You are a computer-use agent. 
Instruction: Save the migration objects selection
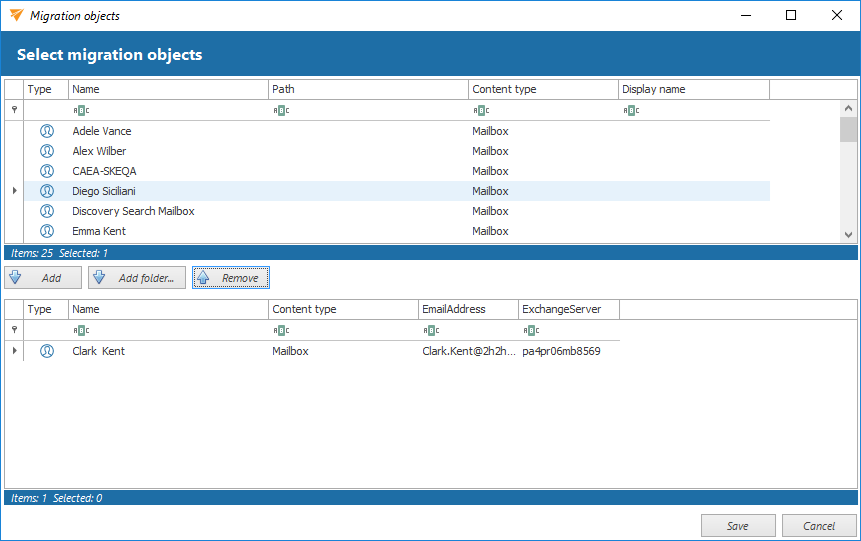point(738,526)
